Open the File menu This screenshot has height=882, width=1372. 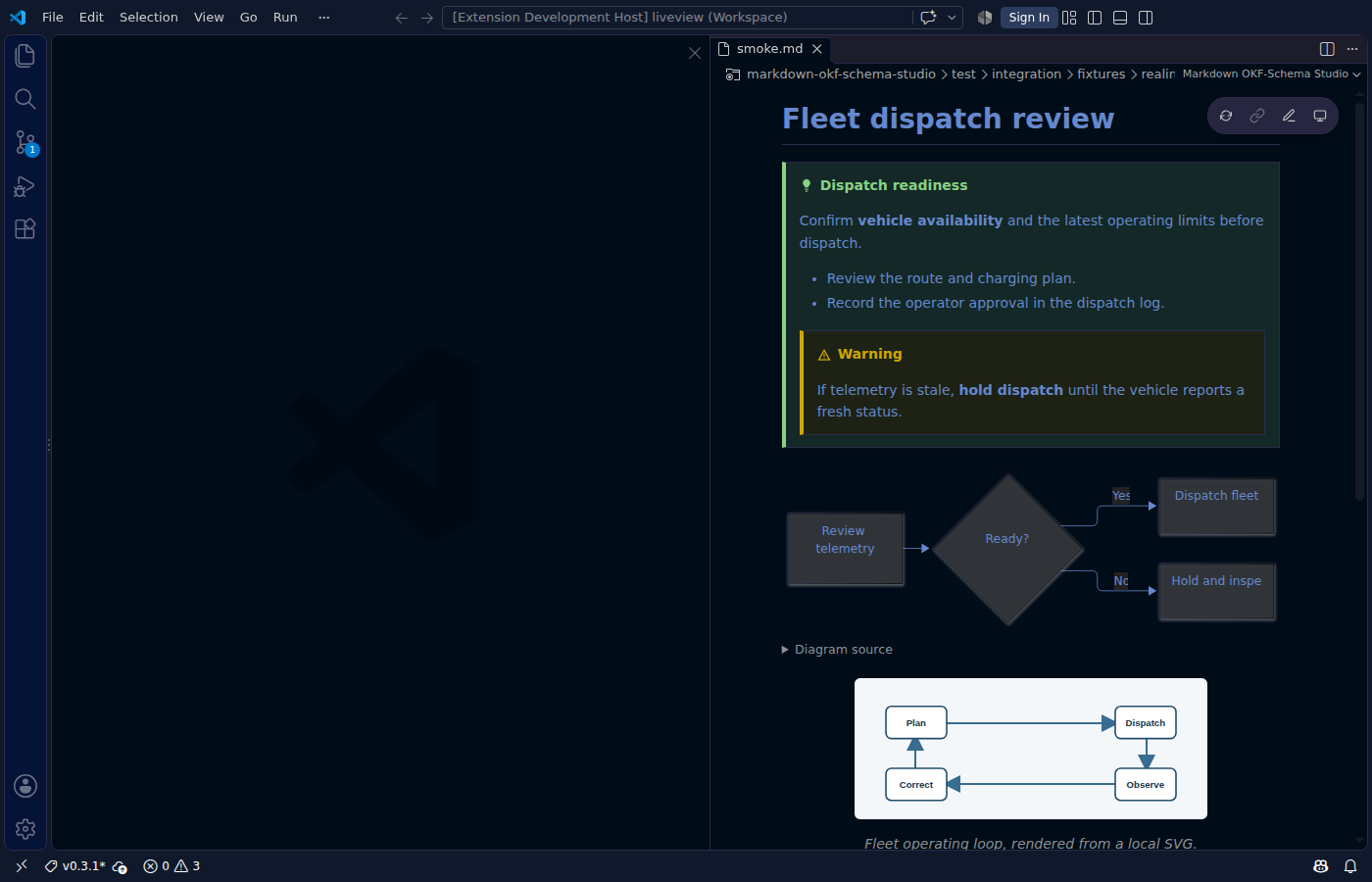point(53,18)
